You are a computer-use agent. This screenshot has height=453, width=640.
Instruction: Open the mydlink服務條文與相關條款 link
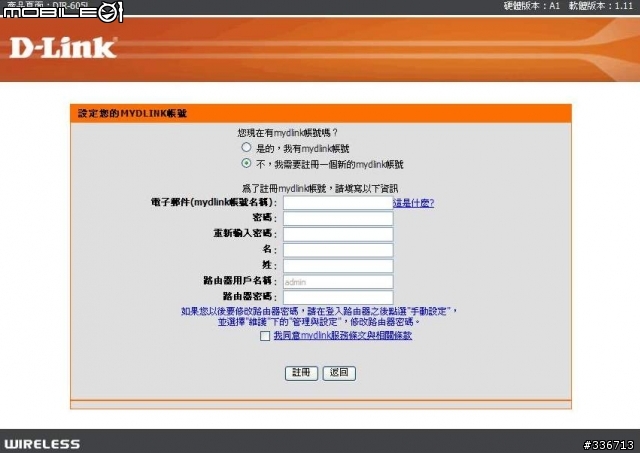pos(342,335)
